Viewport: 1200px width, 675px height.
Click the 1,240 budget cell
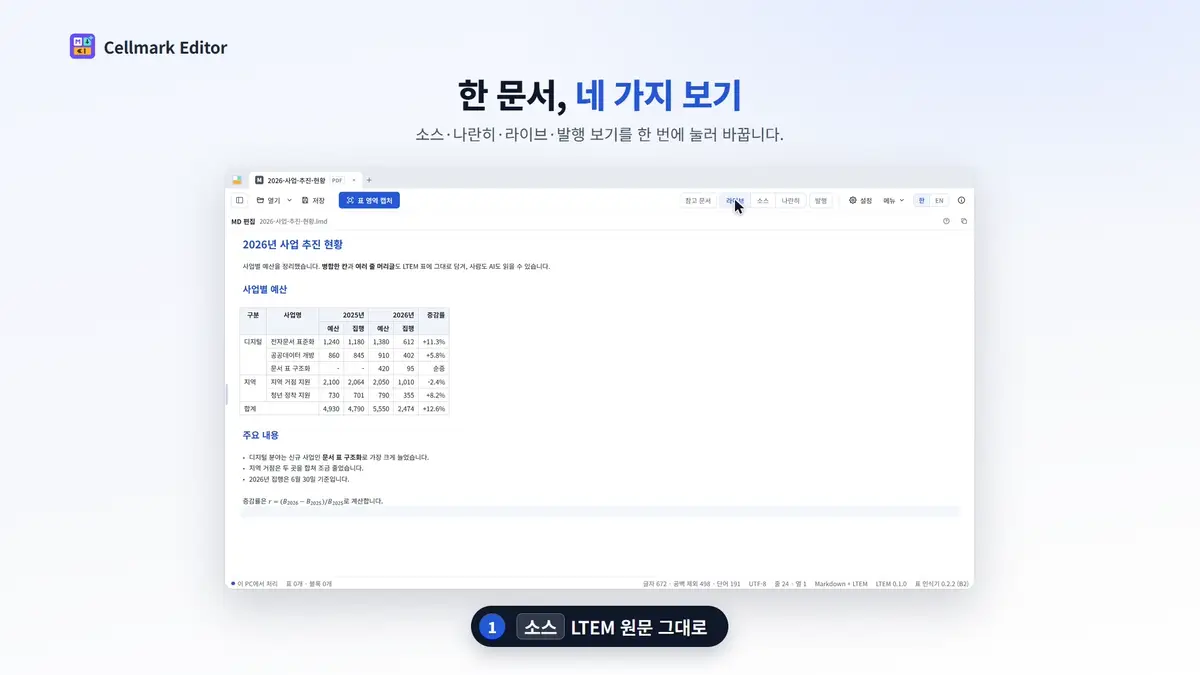332,342
